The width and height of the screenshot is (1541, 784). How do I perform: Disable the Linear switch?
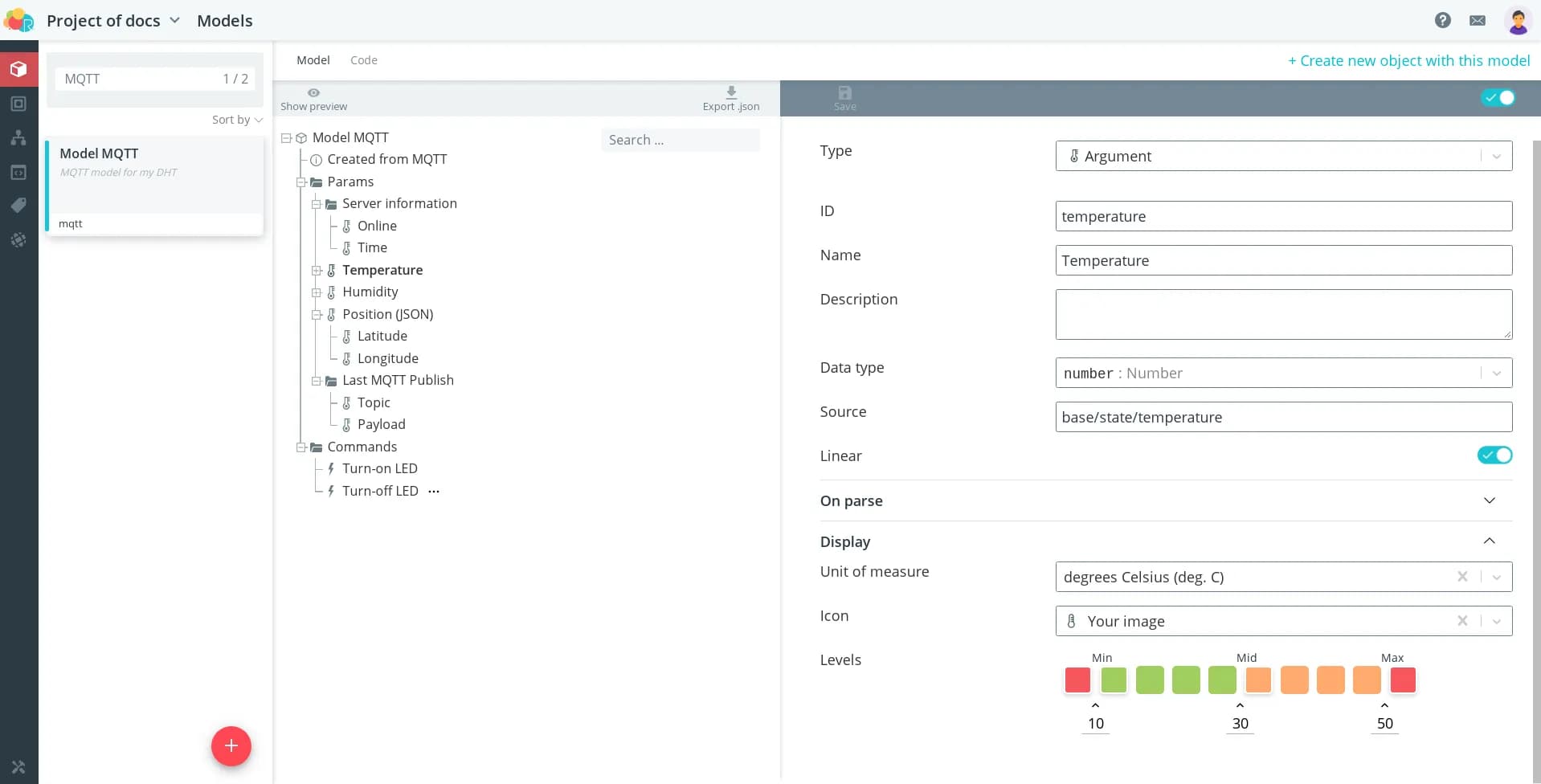(1494, 455)
